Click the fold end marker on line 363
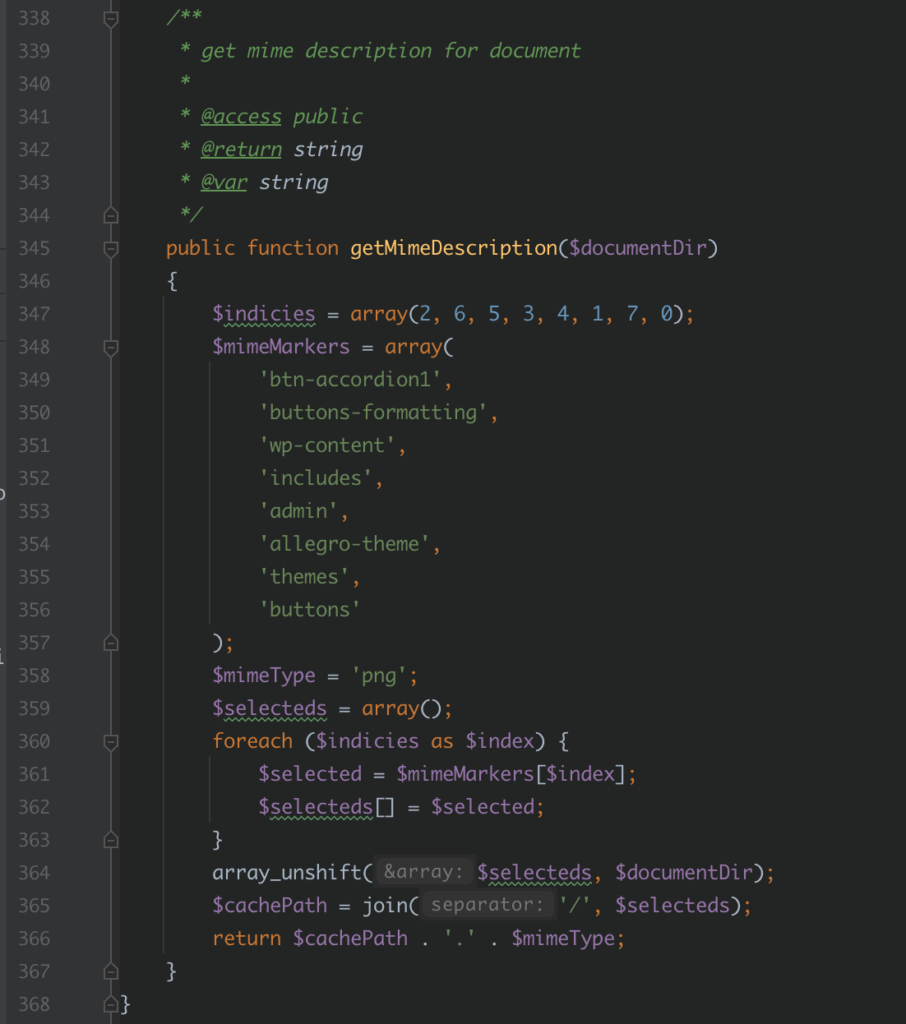Viewport: 906px width, 1024px height. click(x=111, y=840)
